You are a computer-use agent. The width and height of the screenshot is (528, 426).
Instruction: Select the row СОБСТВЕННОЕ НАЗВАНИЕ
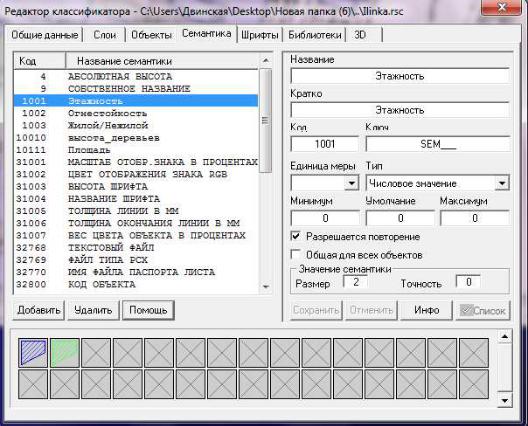coord(136,89)
